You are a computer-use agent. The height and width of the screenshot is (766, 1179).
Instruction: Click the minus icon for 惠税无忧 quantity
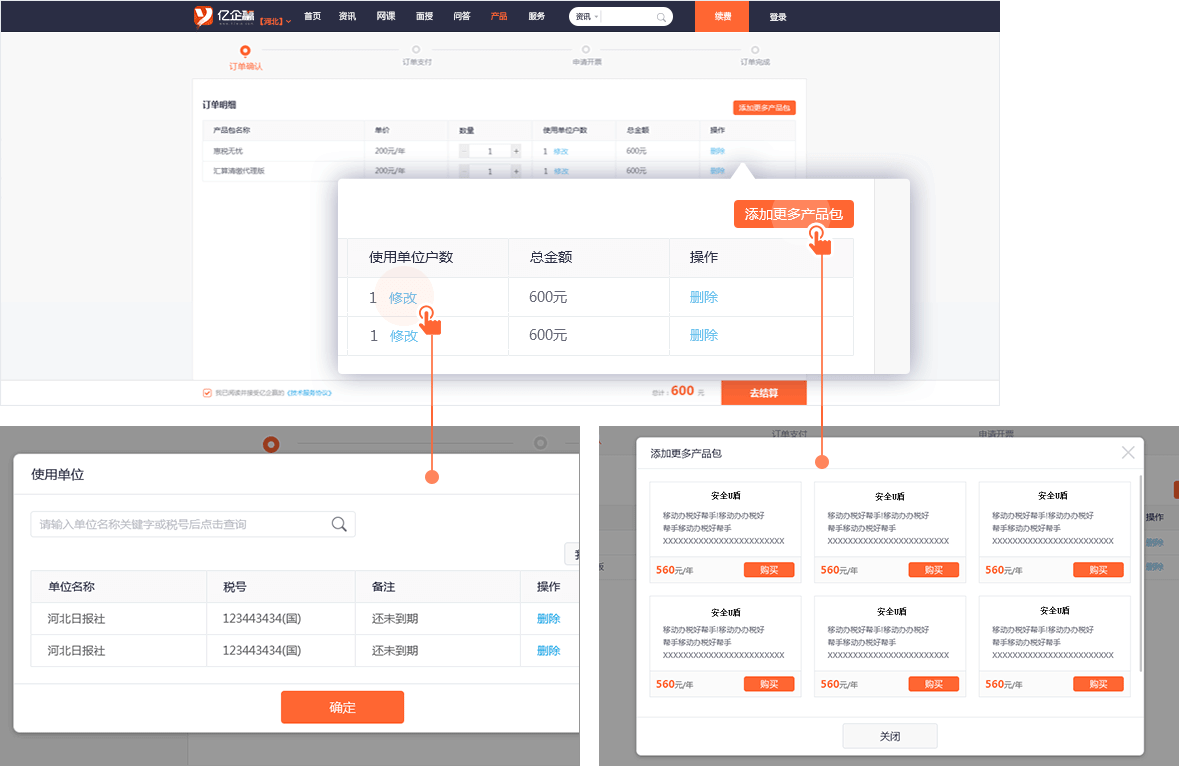(x=464, y=151)
